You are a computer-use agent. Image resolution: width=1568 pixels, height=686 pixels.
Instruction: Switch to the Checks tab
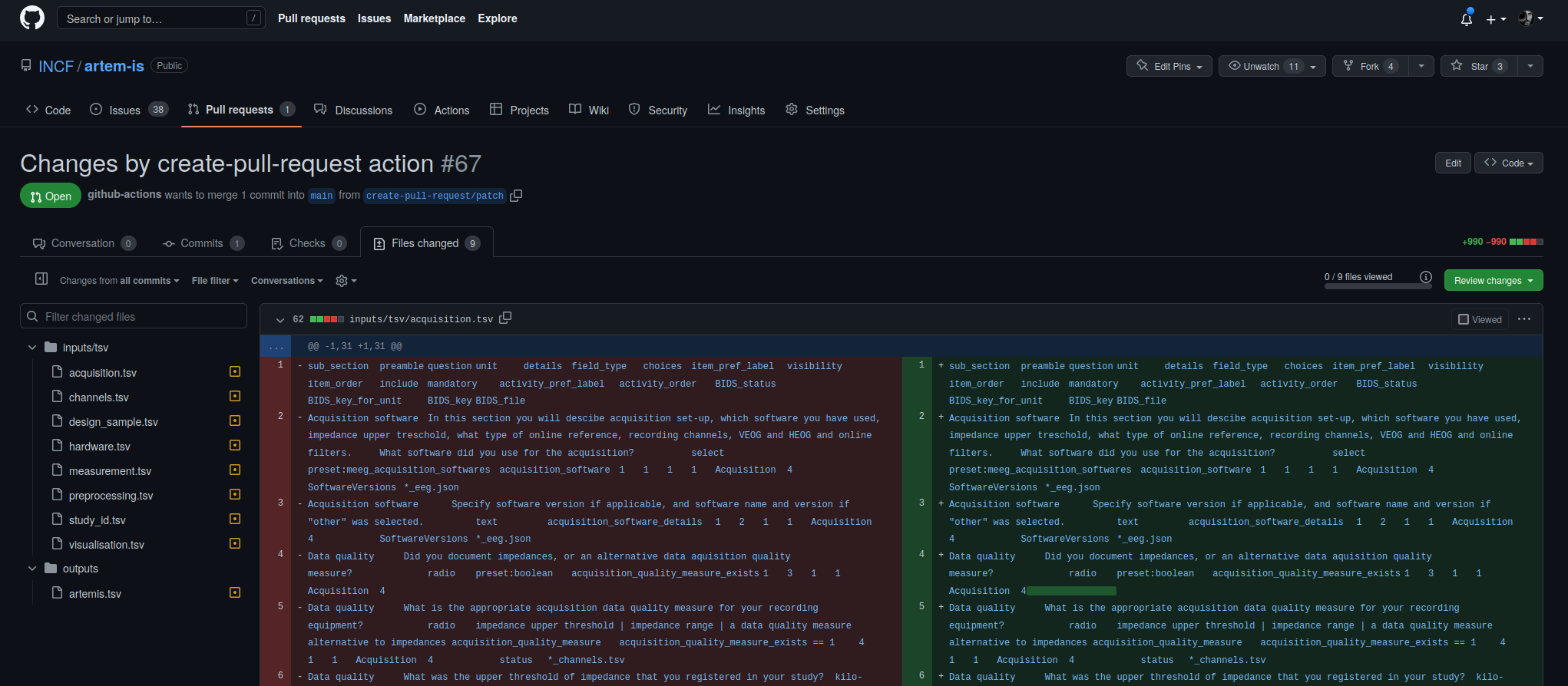[309, 243]
